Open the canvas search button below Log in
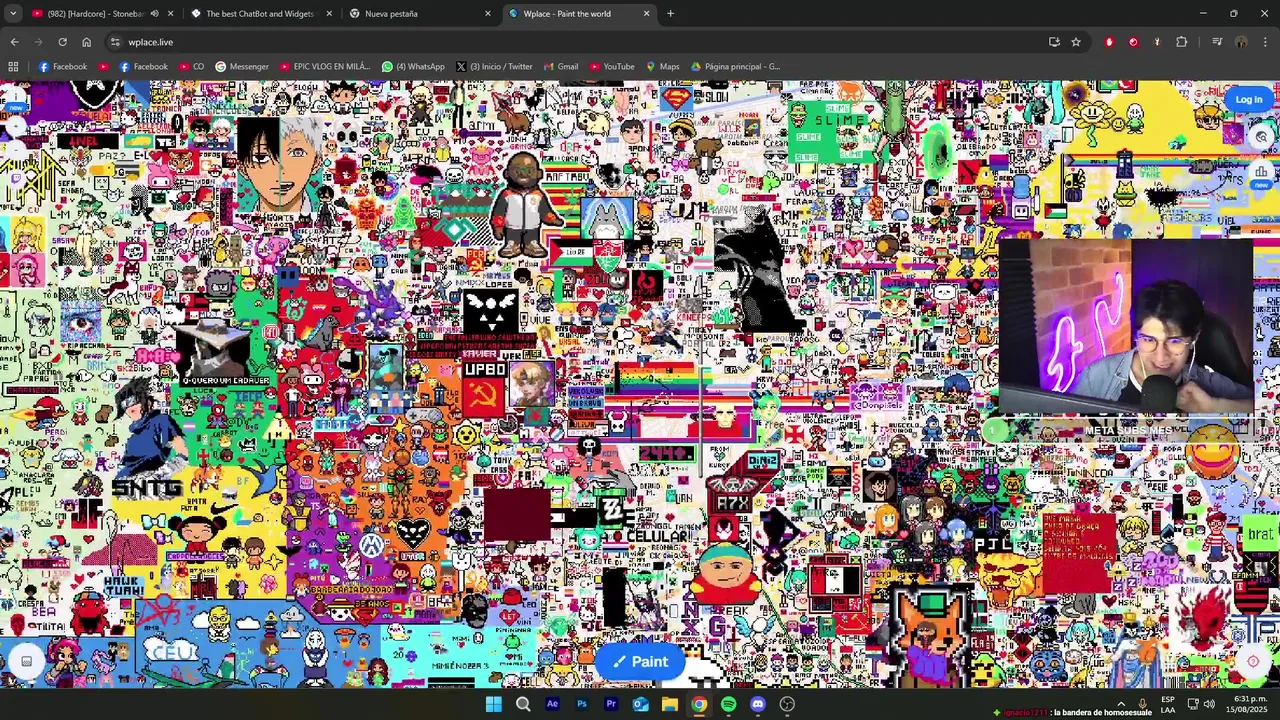Screen dimensions: 1280x720 [x=1261, y=136]
